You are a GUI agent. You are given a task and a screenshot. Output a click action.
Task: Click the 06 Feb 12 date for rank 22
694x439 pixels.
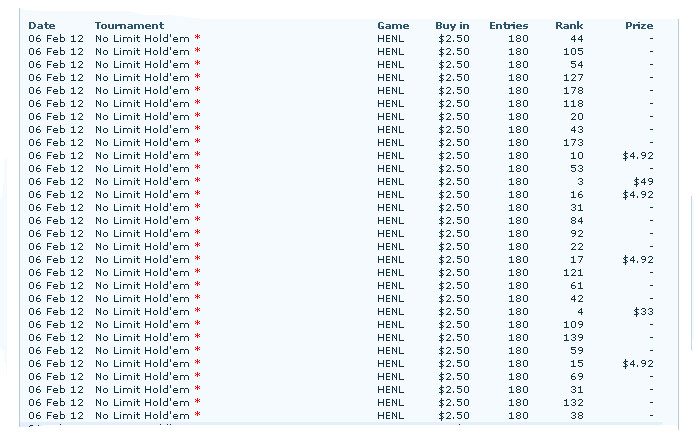pos(56,246)
